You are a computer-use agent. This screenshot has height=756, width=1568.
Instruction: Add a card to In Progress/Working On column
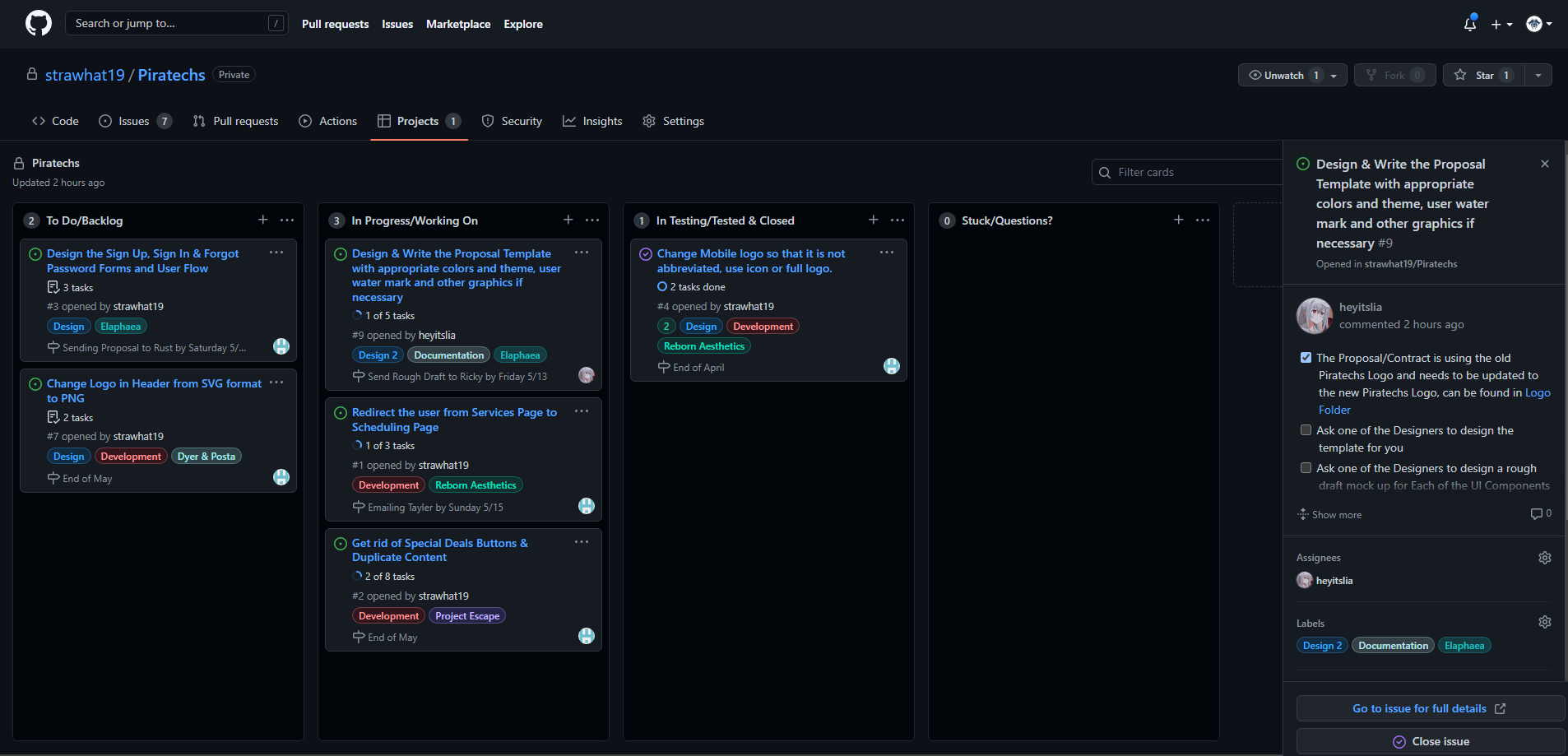coord(568,220)
